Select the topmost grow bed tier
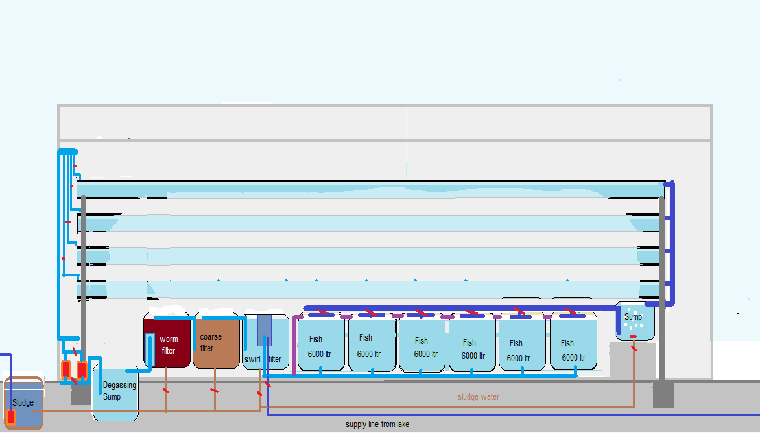Screen dimensions: 761x434 pos(370,189)
